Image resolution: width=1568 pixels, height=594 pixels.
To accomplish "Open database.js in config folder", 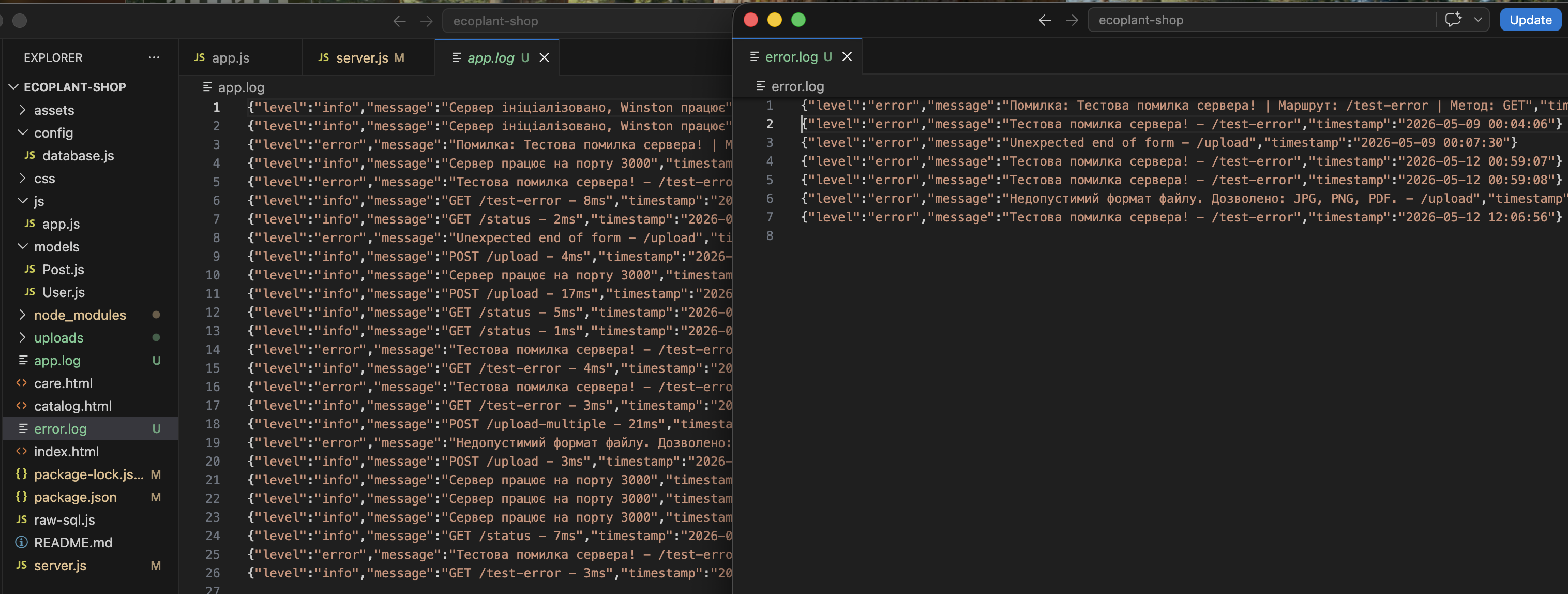I will click(x=78, y=155).
